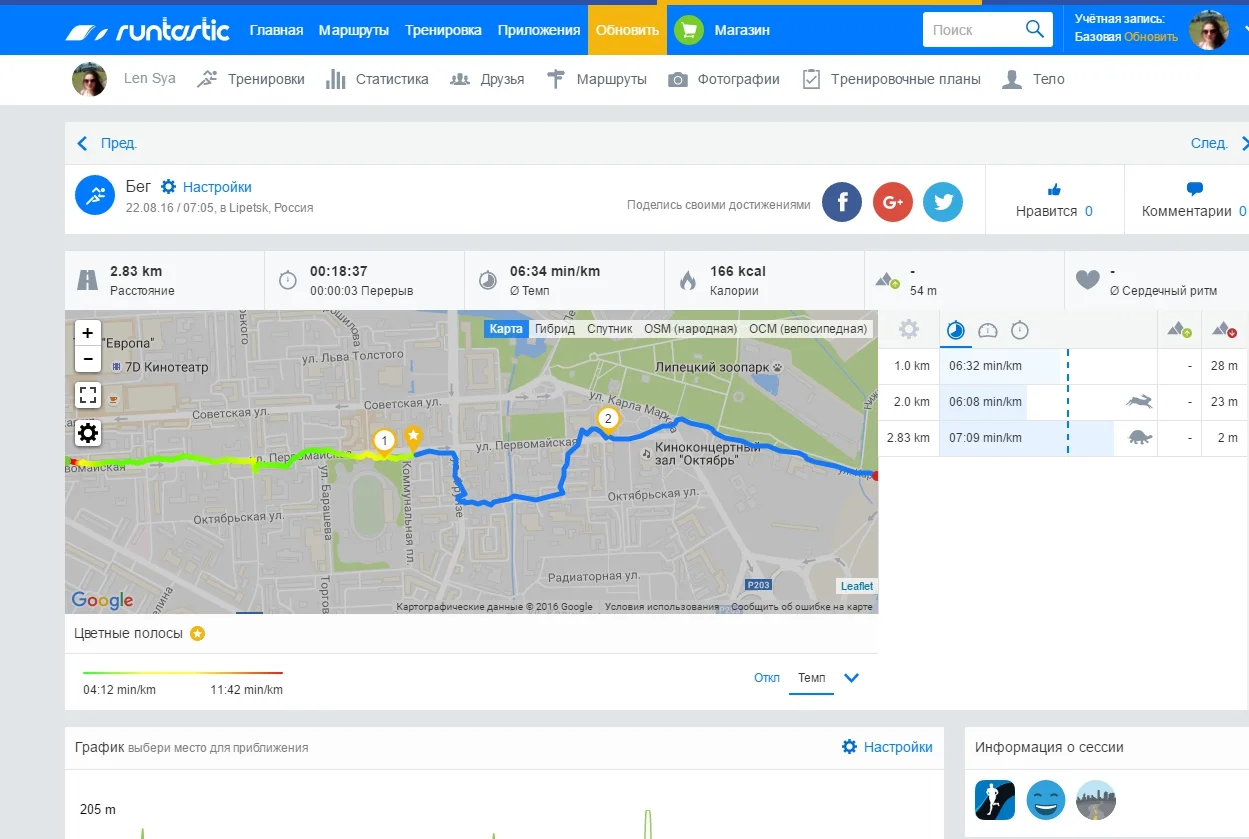This screenshot has width=1249, height=839.
Task: Click the pace color gradient legend bar
Action: (183, 673)
